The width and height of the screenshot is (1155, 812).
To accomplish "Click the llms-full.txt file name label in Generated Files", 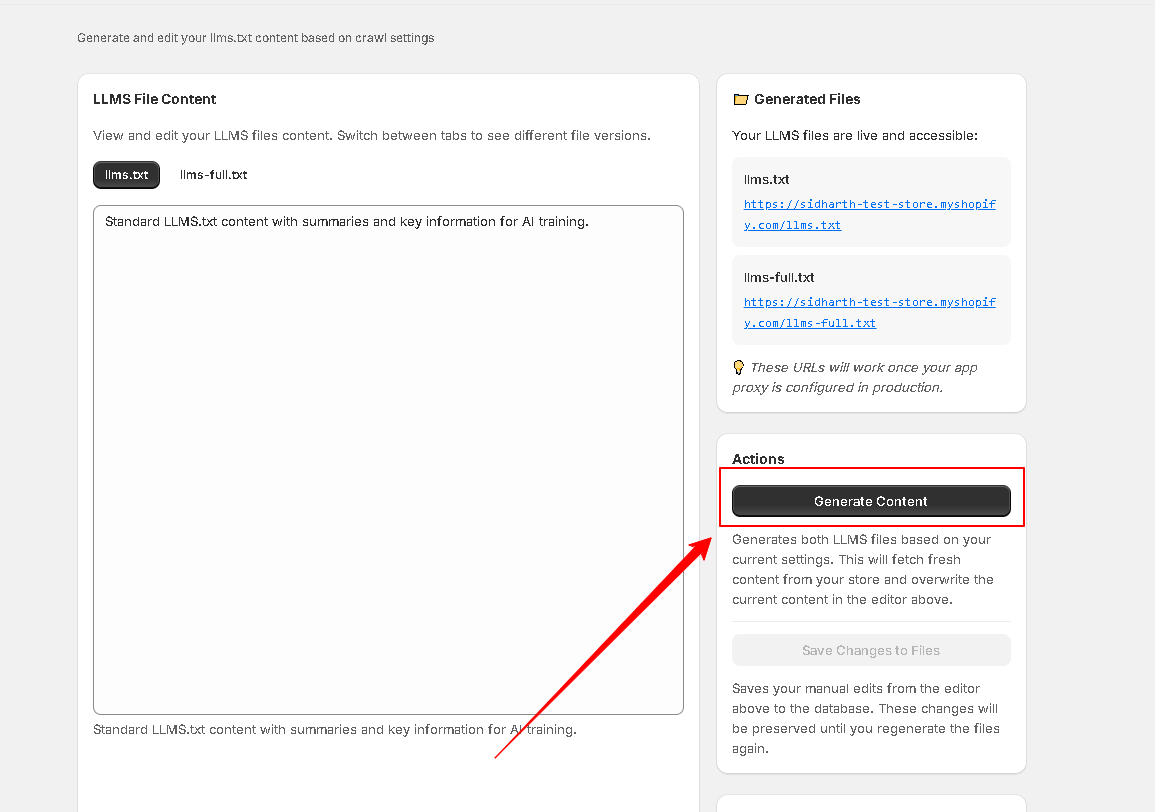I will click(x=779, y=278).
